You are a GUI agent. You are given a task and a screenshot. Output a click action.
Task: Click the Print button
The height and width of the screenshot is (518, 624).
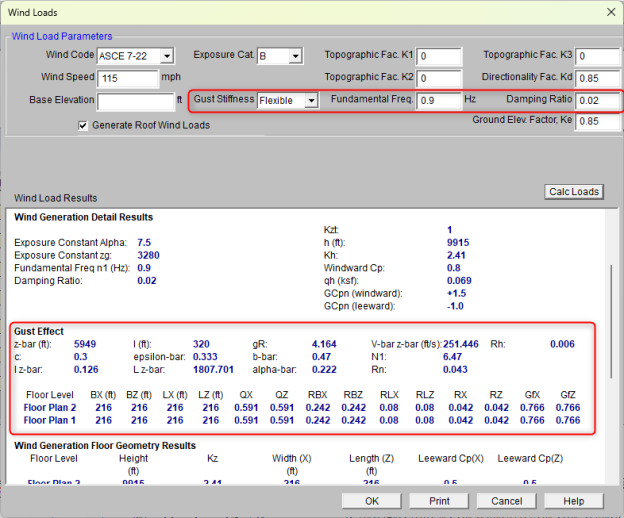(x=438, y=500)
